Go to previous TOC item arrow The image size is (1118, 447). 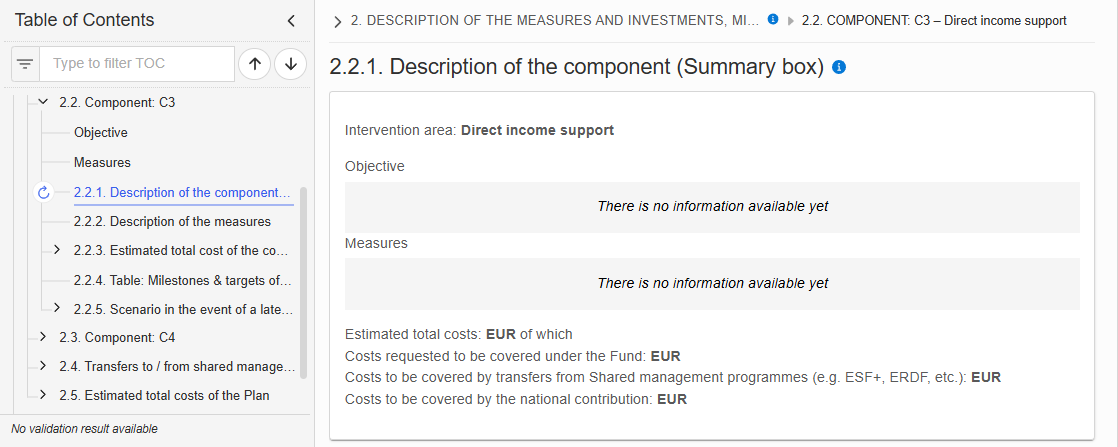coord(255,64)
